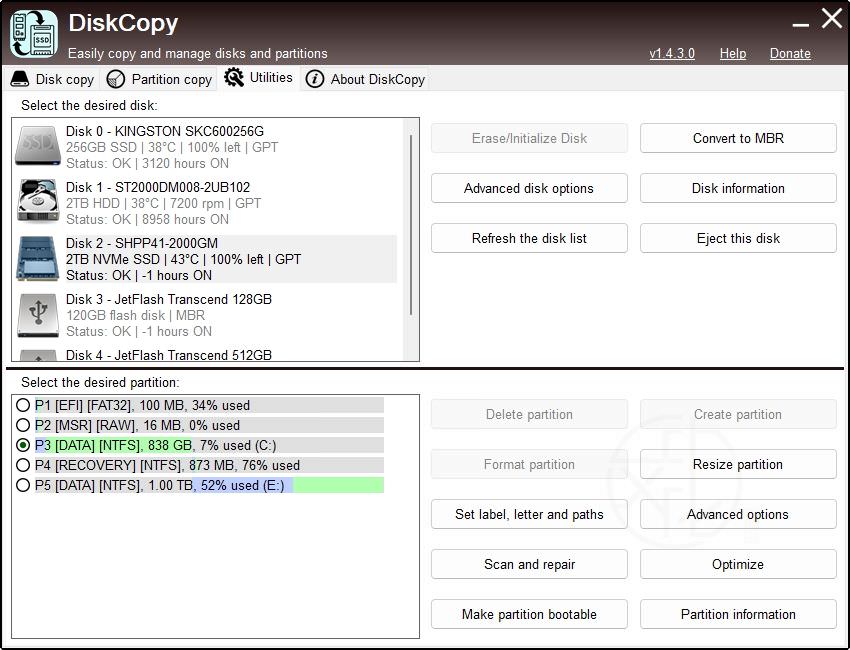
Task: Select the P1 EFI partition radio button
Action: coord(23,405)
